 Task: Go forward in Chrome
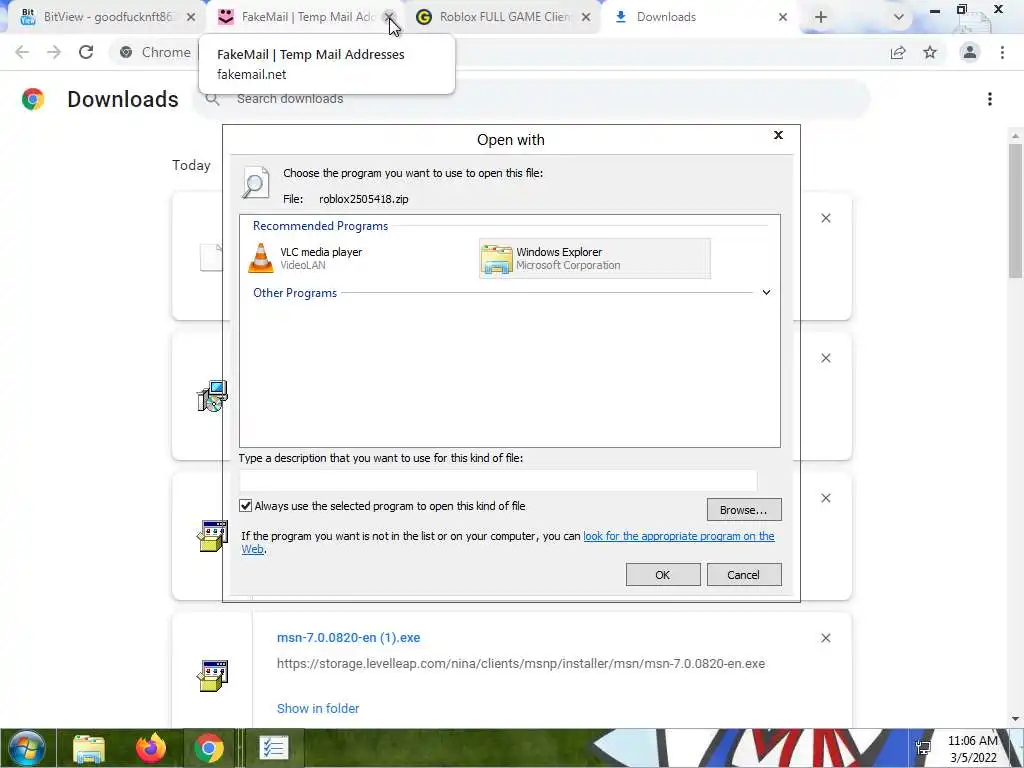54,52
